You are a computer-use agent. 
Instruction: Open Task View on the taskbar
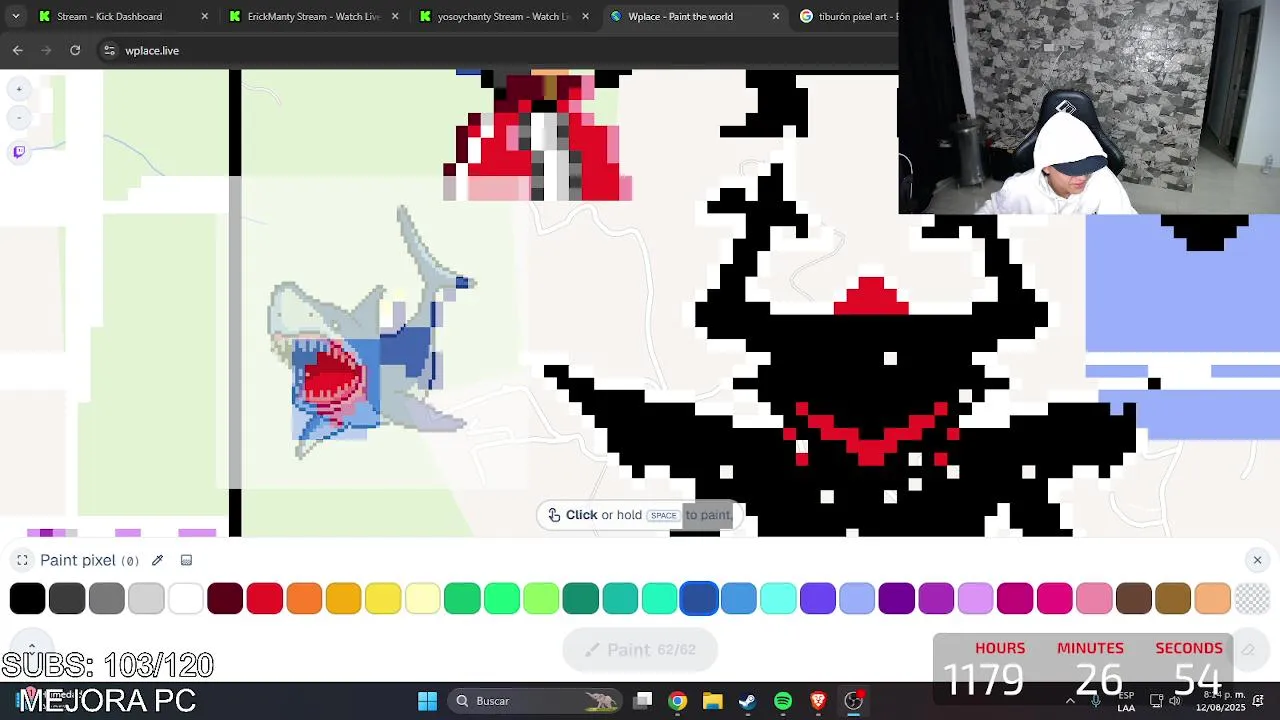[643, 701]
